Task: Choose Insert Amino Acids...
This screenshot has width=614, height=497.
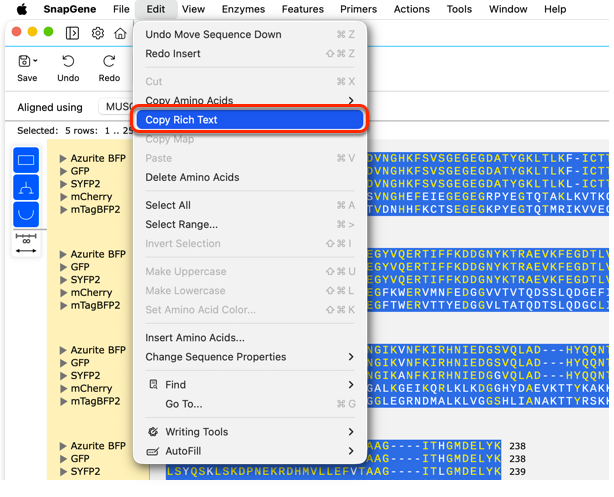Action: (250, 338)
